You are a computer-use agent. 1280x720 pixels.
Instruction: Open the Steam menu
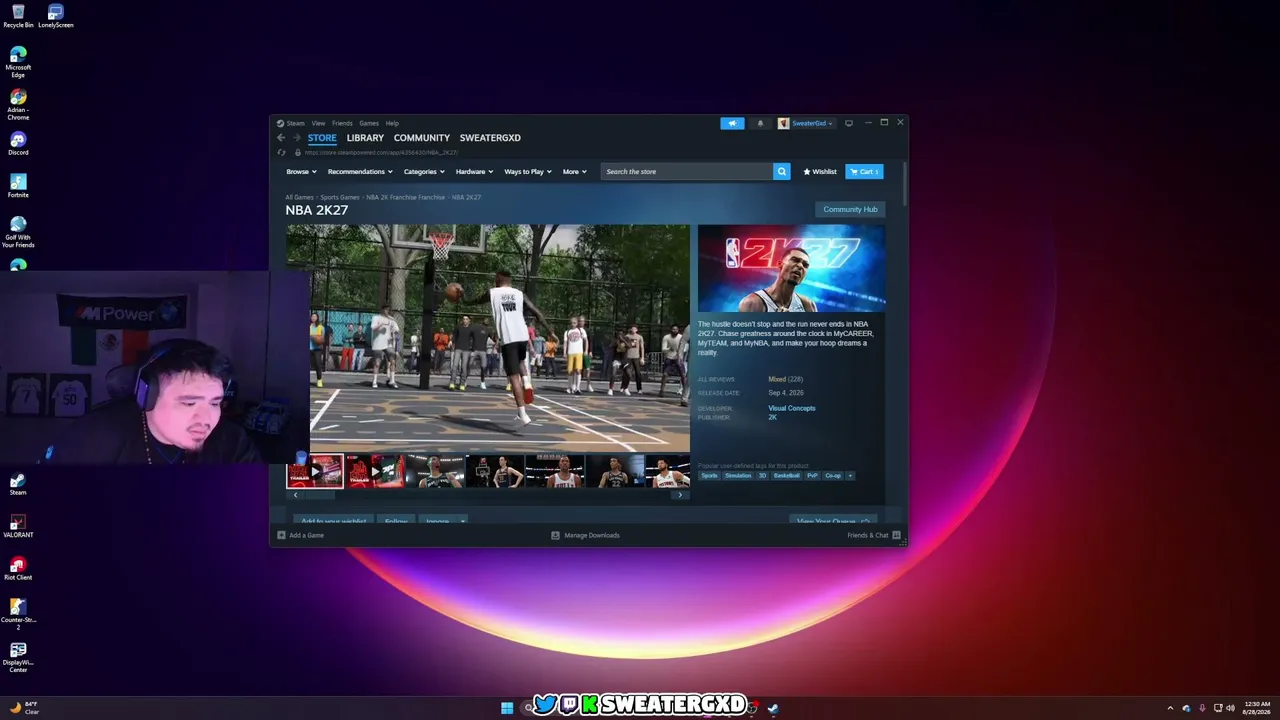click(x=295, y=123)
